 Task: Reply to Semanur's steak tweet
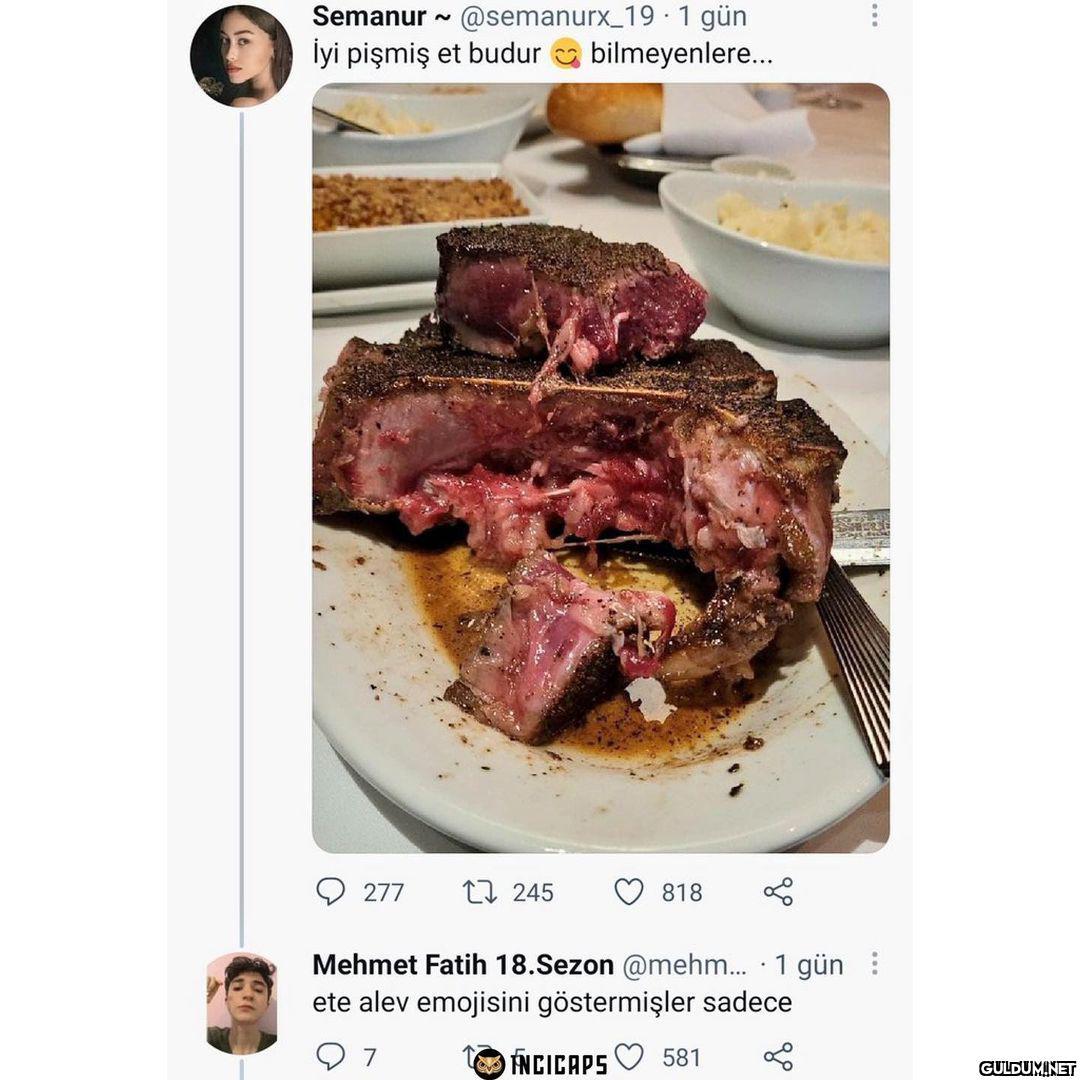(331, 891)
